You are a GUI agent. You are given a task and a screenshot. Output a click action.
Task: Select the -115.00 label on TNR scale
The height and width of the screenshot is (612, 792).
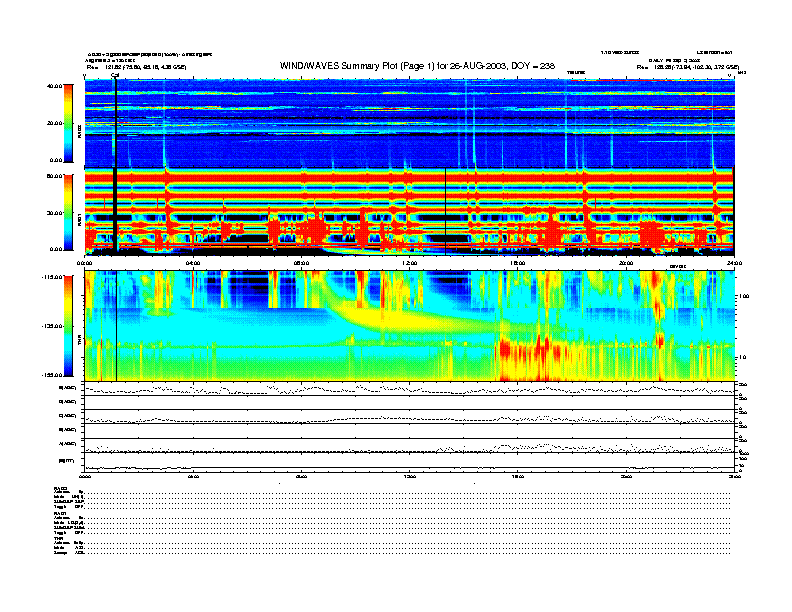point(53,277)
